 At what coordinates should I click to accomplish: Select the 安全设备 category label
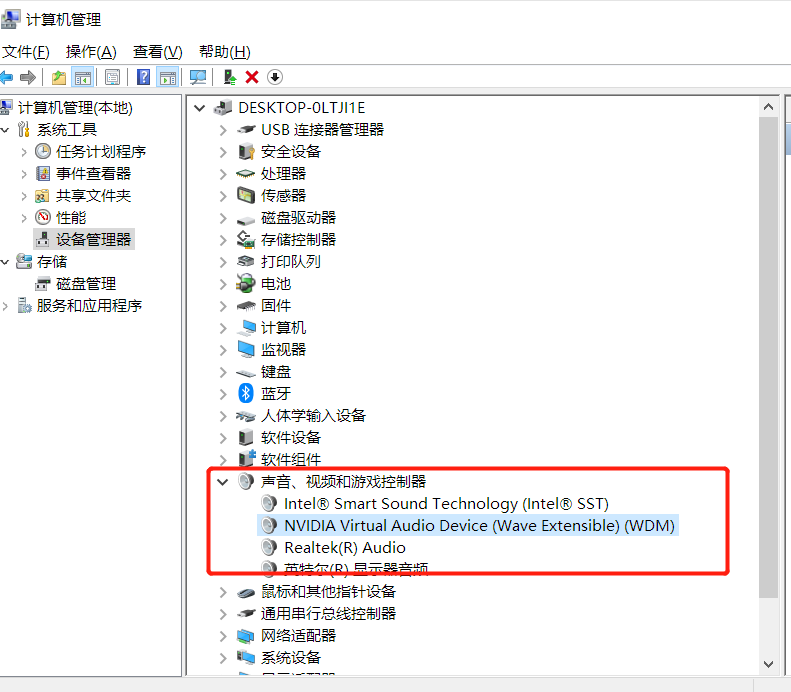291,151
